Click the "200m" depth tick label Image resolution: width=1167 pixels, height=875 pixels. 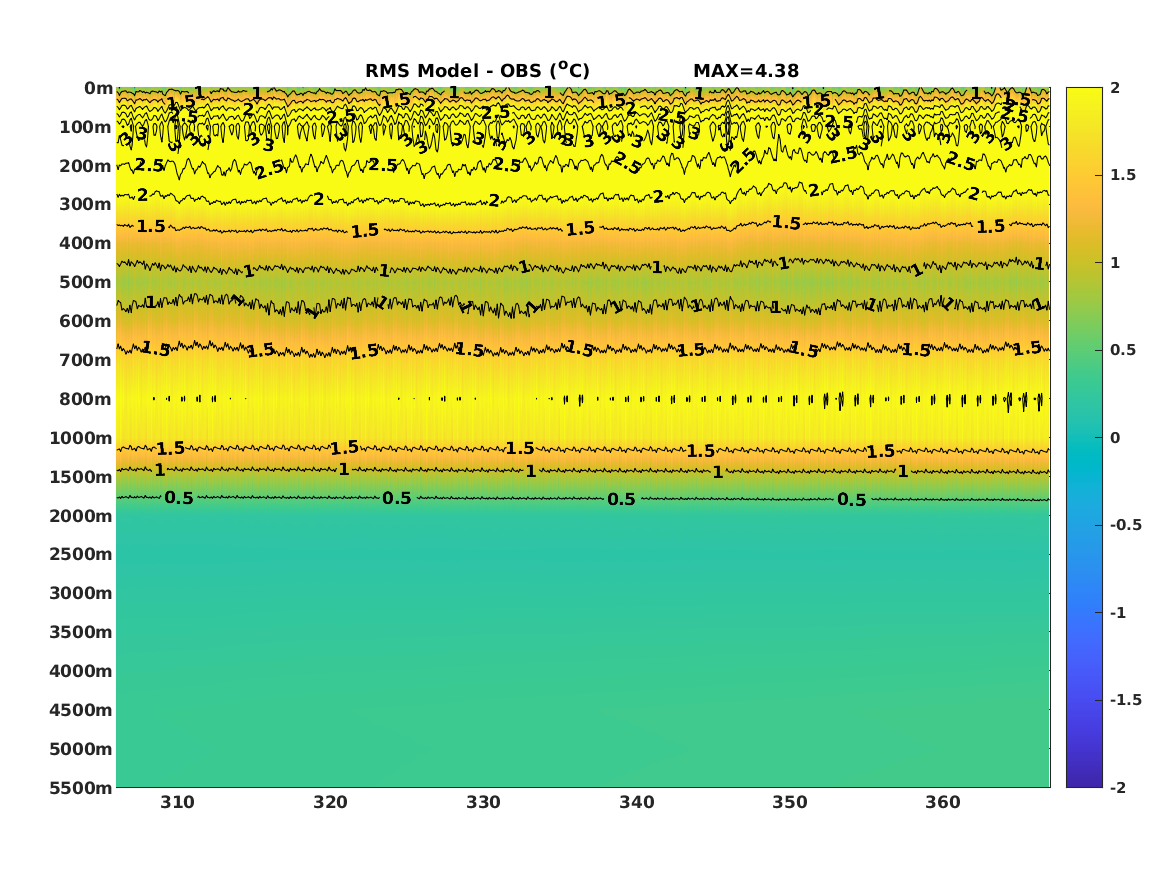(x=86, y=166)
